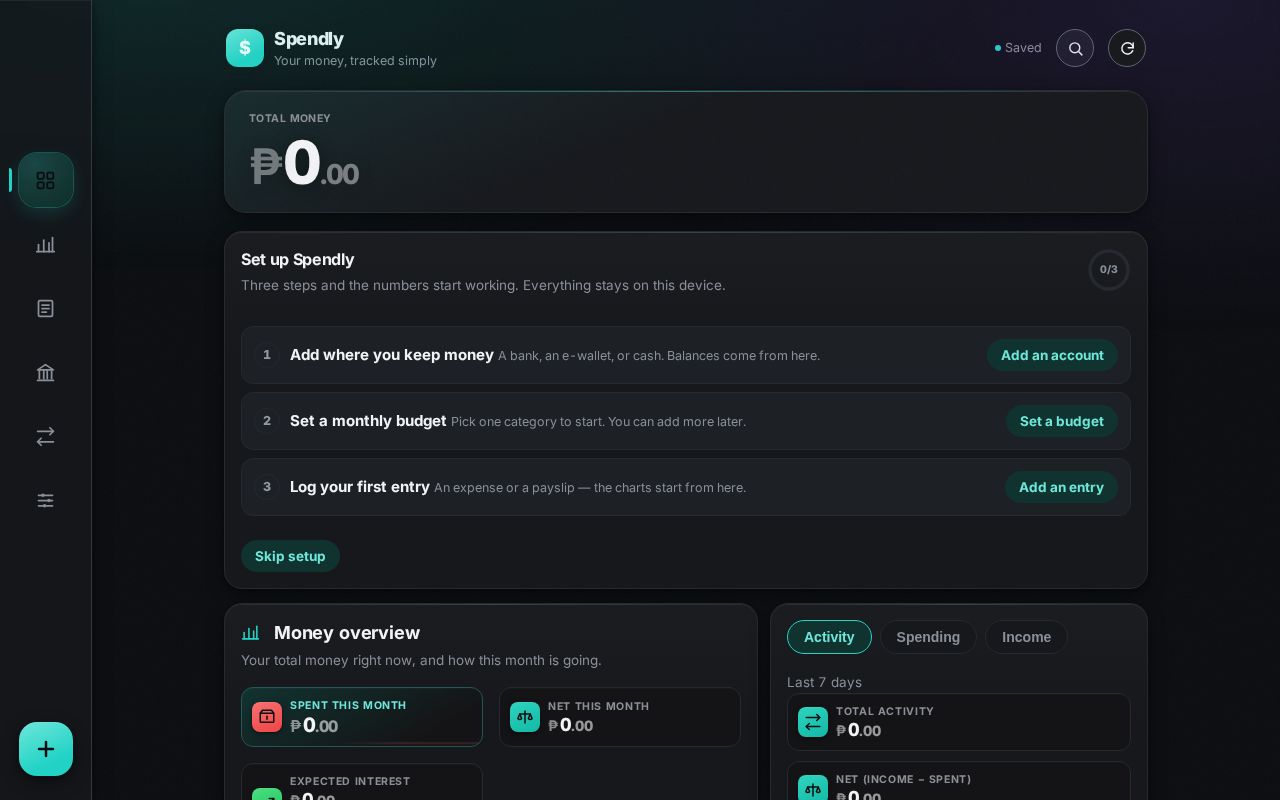
Task: Click the 'Set up Spendly' heading
Action: 298,259
